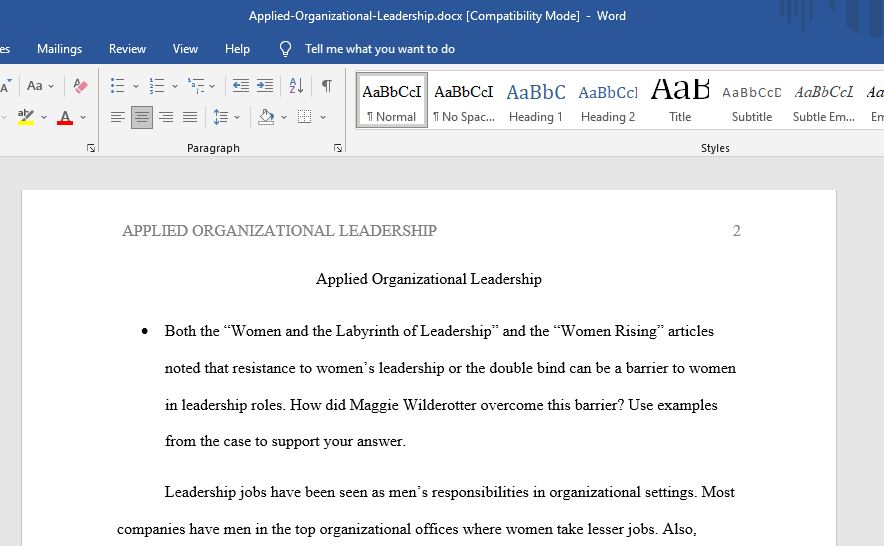Open the Help tab

(237, 49)
